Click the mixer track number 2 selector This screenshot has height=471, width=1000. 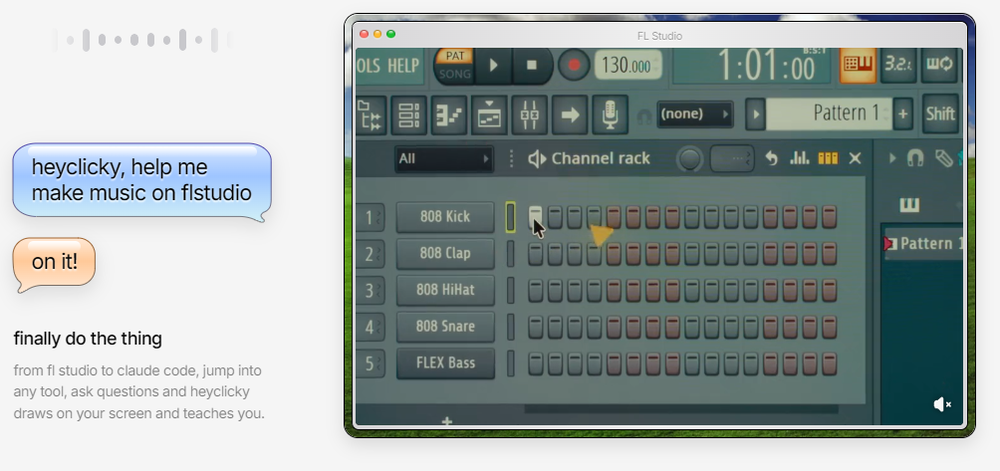pos(371,254)
